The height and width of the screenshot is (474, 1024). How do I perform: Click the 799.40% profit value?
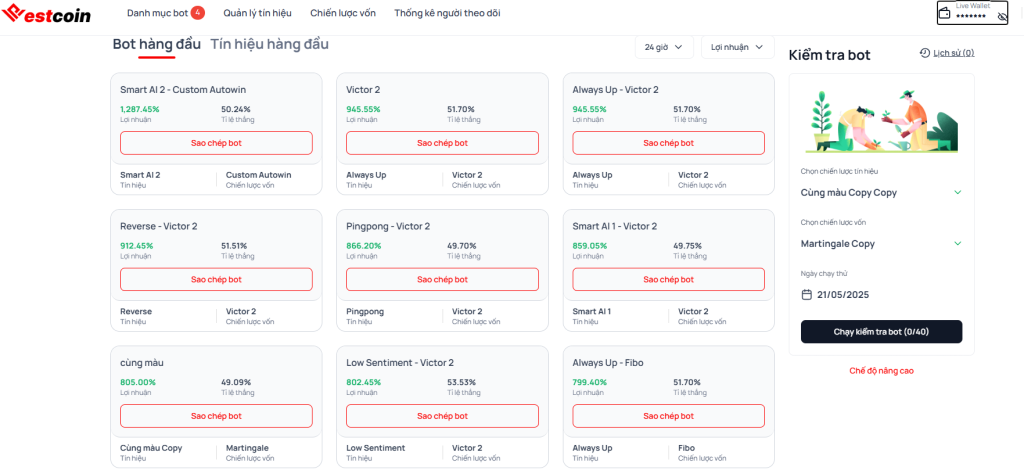pos(590,382)
